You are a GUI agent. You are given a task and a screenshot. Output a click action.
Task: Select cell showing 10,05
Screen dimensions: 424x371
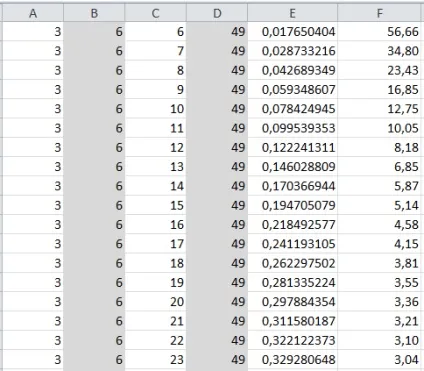(379, 128)
